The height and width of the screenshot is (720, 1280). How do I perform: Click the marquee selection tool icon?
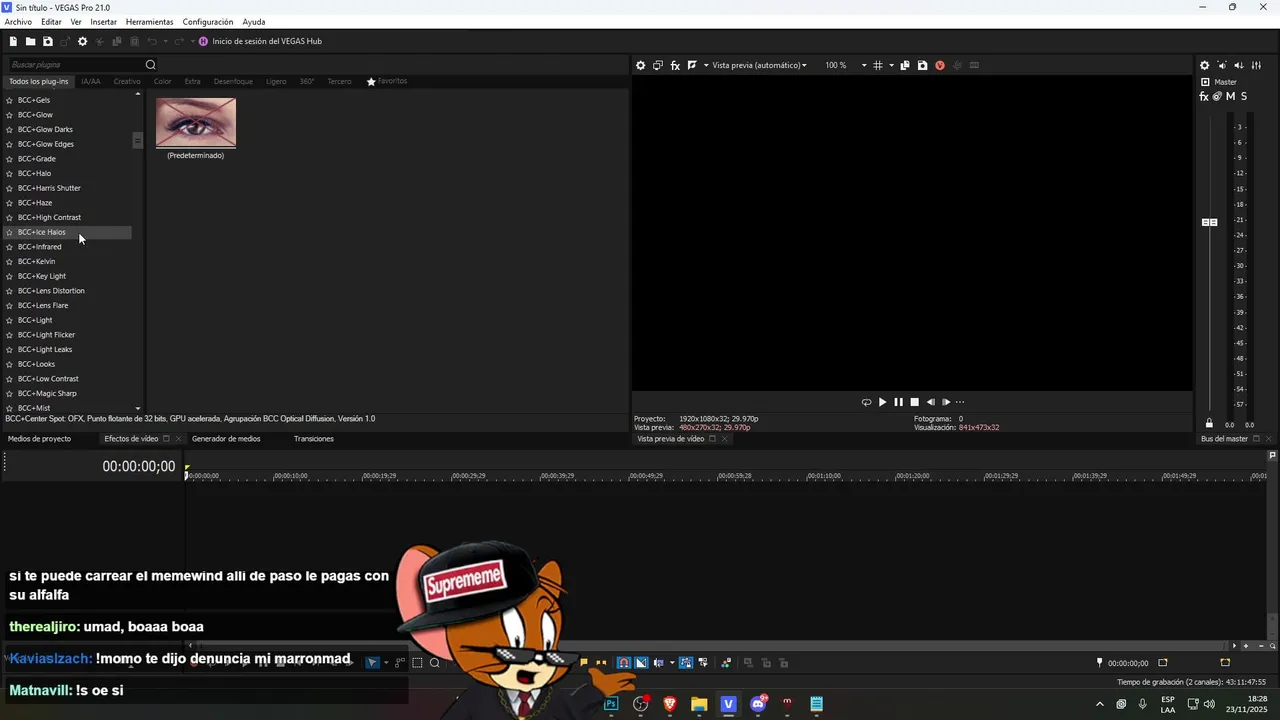click(418, 662)
